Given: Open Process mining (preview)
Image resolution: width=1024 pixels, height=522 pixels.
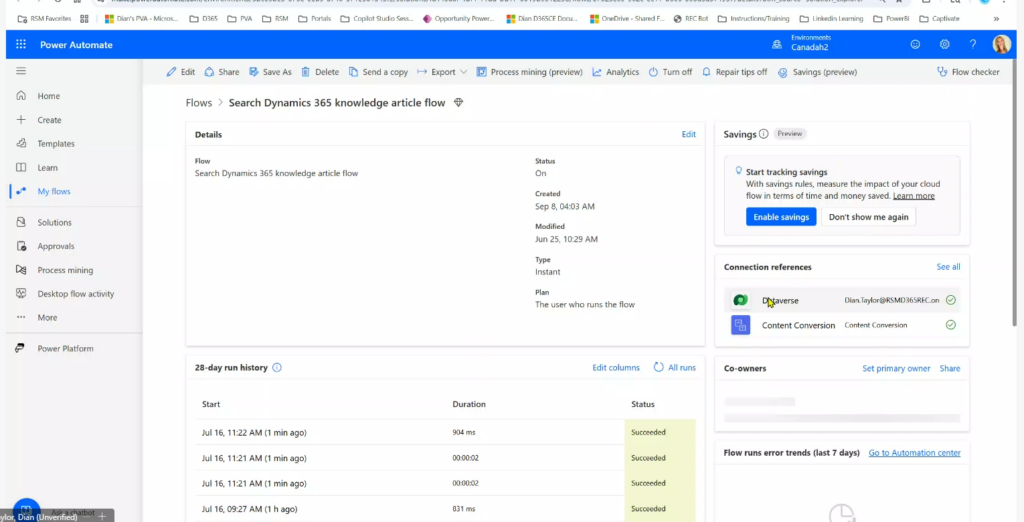Looking at the screenshot, I should pos(530,72).
